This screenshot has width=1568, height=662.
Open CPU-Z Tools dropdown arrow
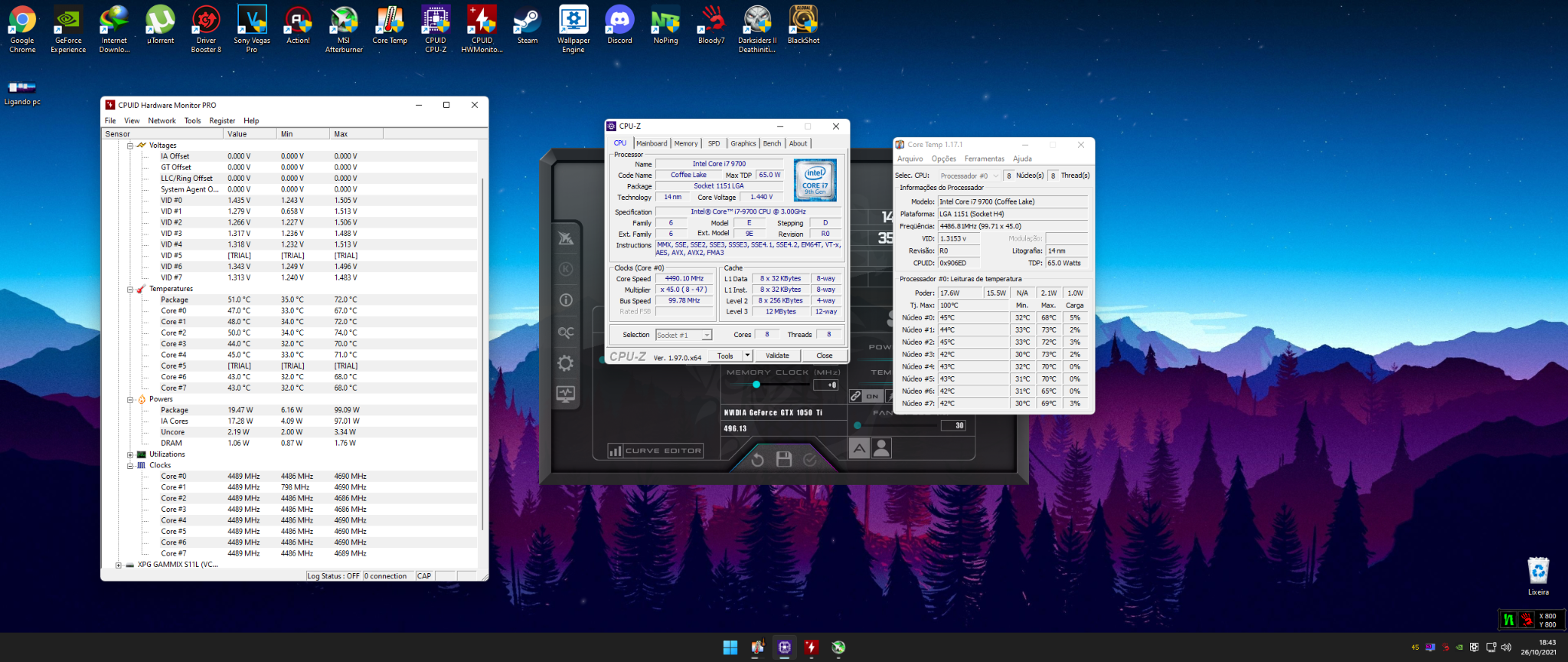(x=747, y=356)
